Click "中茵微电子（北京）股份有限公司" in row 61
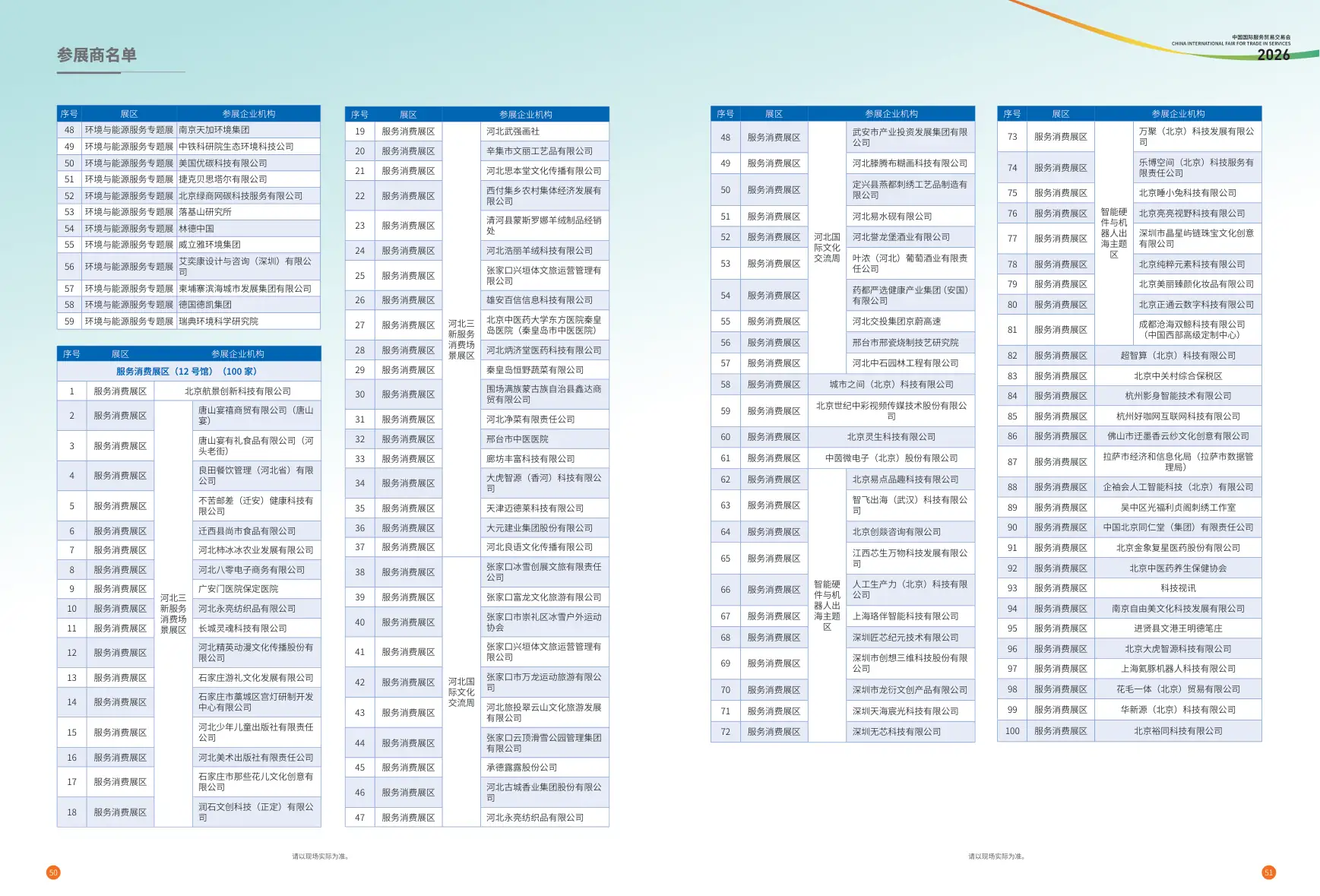This screenshot has width=1320, height=896. click(891, 458)
